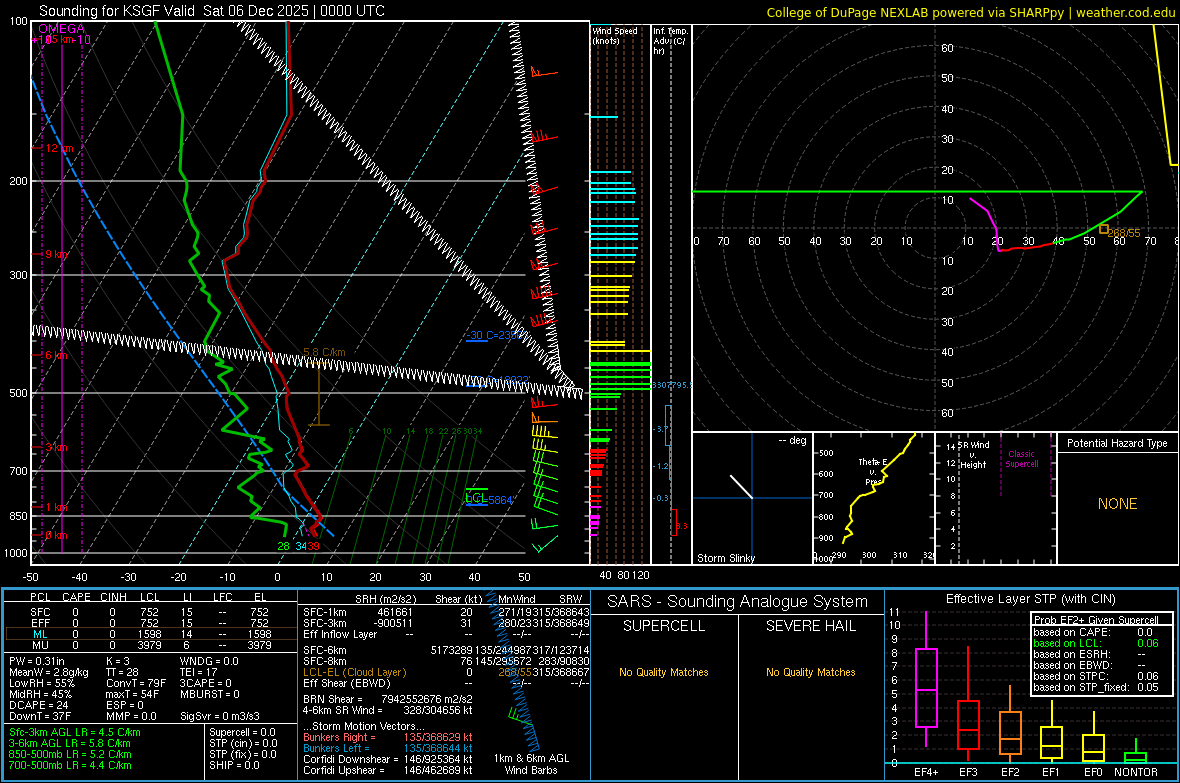This screenshot has height=783, width=1180.
Task: Click the 'MeanW = 2.8g/kg' value
Action: coord(49,672)
